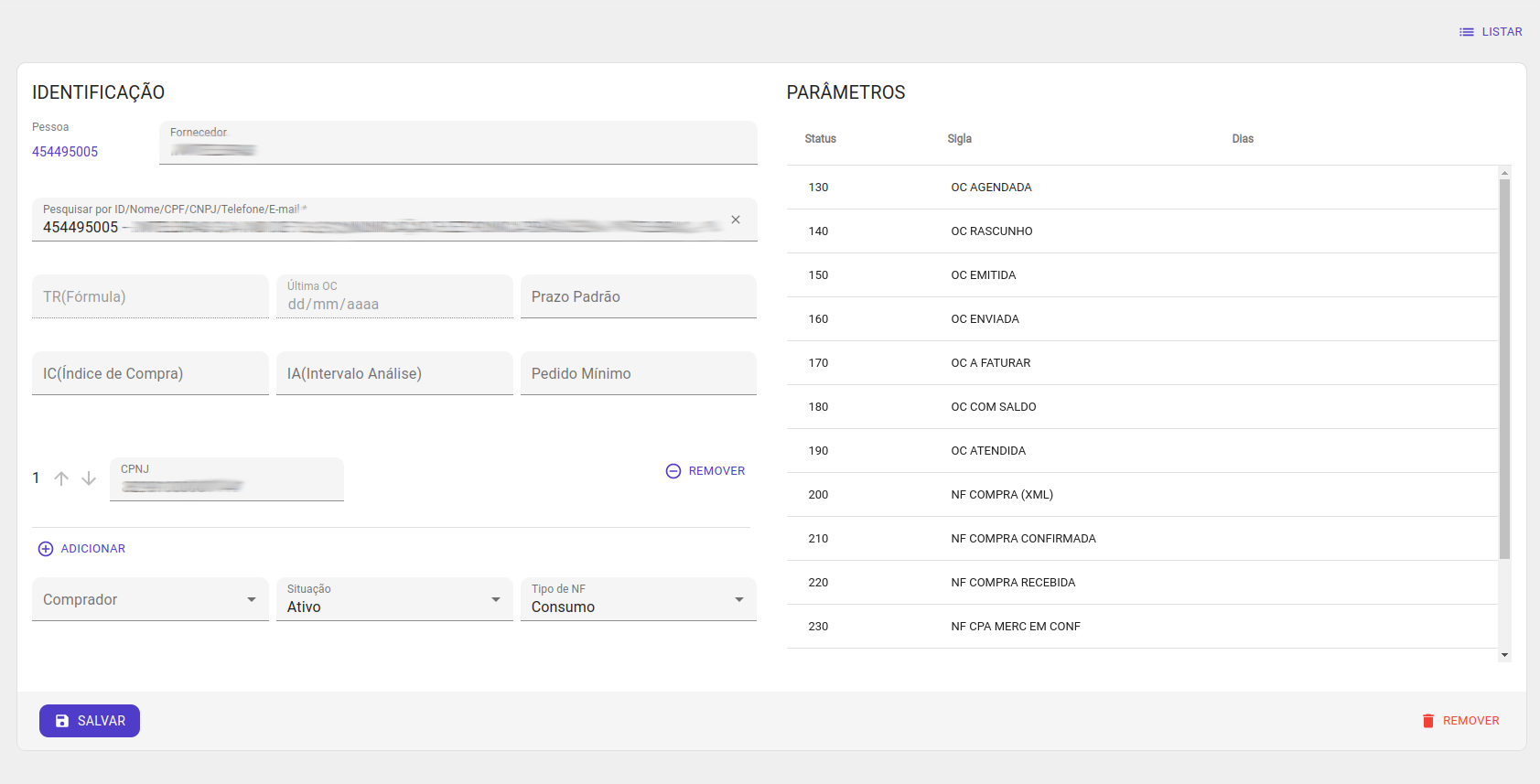Click the trash icon at bottom right

[1427, 721]
